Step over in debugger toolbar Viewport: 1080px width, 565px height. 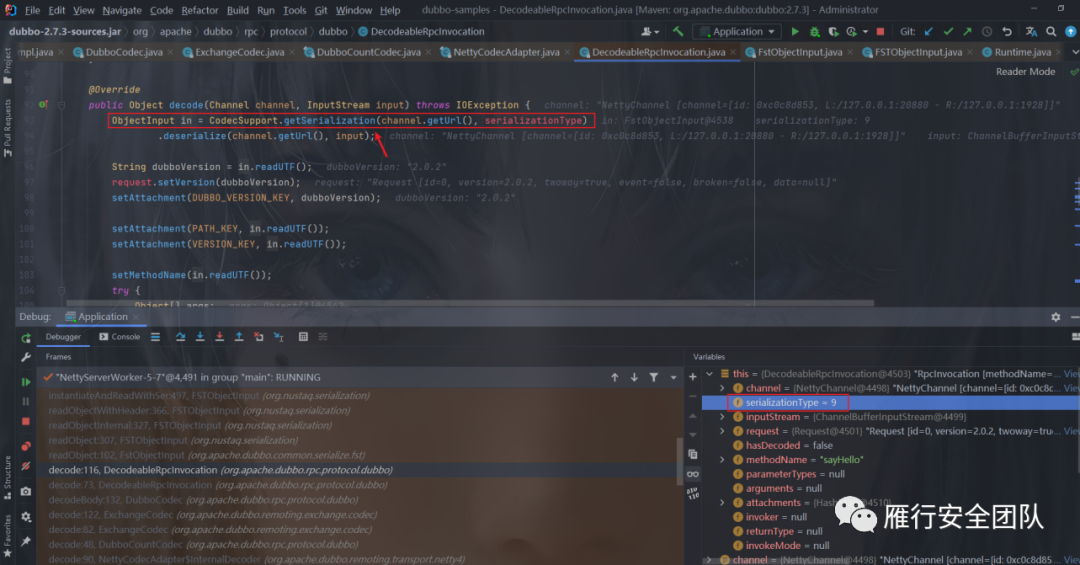click(x=180, y=337)
